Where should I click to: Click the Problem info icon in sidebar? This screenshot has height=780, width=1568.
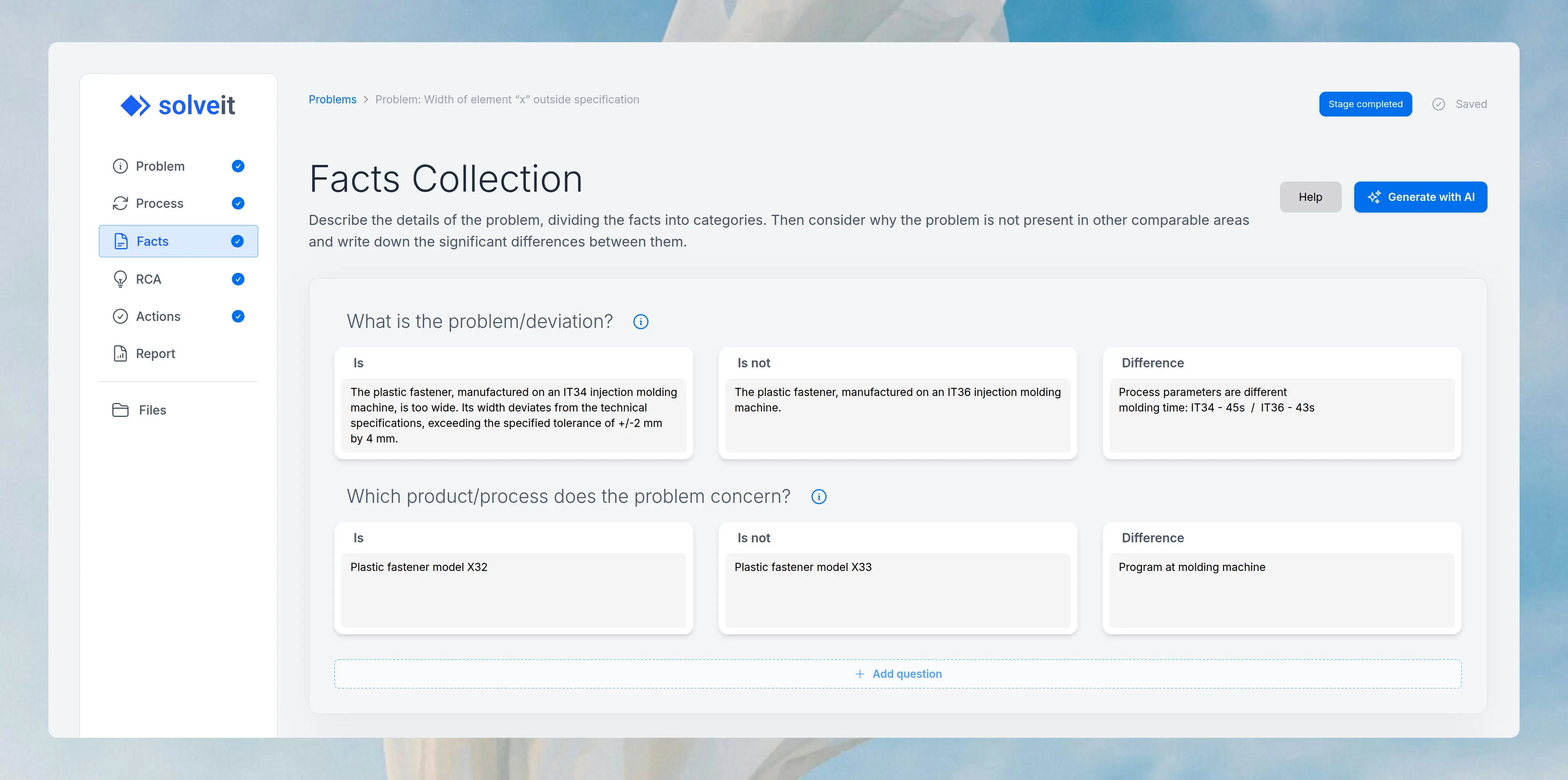120,166
